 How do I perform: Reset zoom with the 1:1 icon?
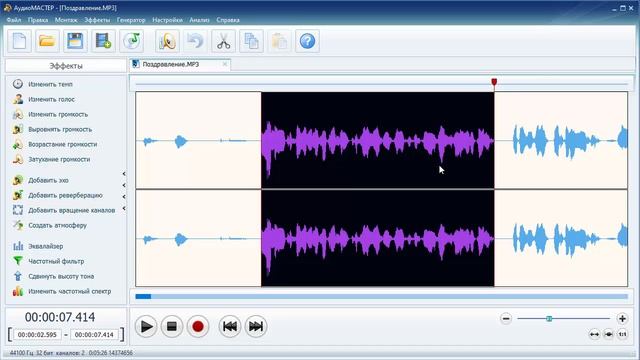tap(622, 335)
